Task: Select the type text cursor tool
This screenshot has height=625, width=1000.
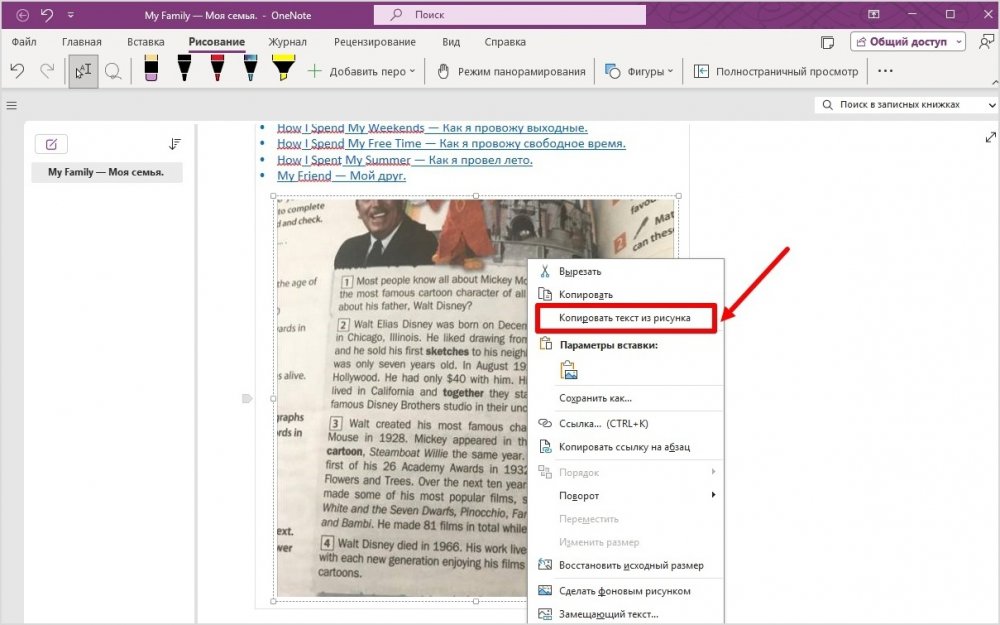Action: coord(83,71)
